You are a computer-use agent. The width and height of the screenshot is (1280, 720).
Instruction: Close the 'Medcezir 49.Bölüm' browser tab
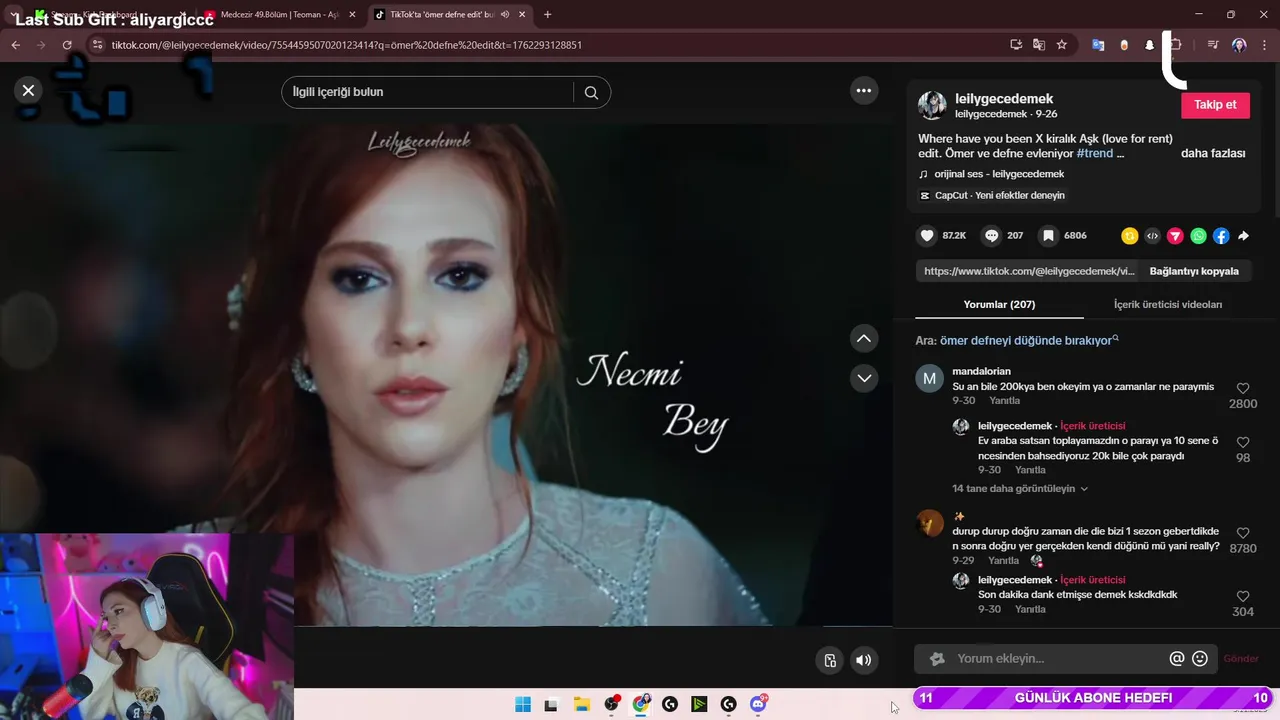pos(352,15)
